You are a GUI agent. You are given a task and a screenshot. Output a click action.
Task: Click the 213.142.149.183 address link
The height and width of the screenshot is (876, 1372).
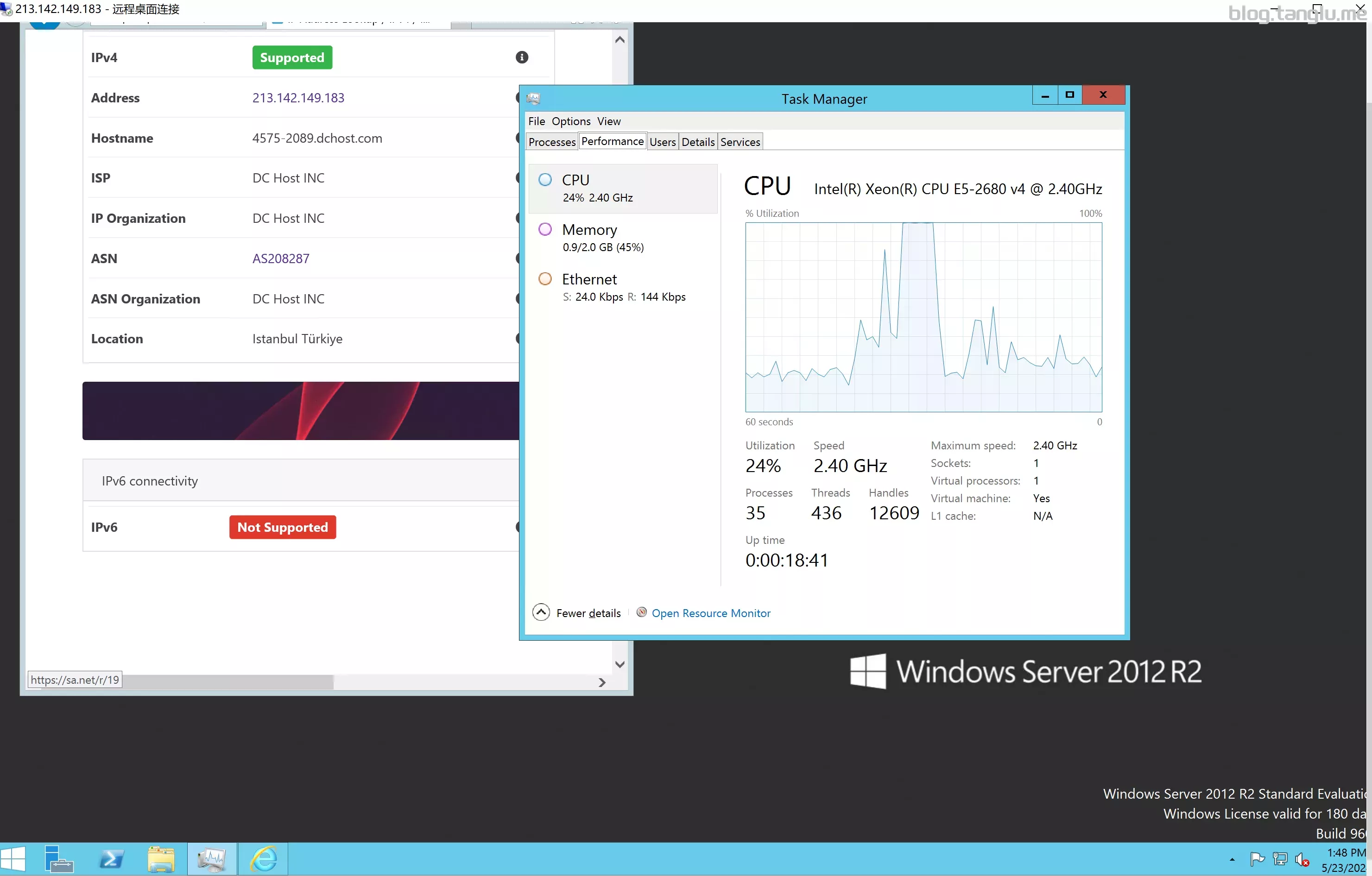pos(298,98)
